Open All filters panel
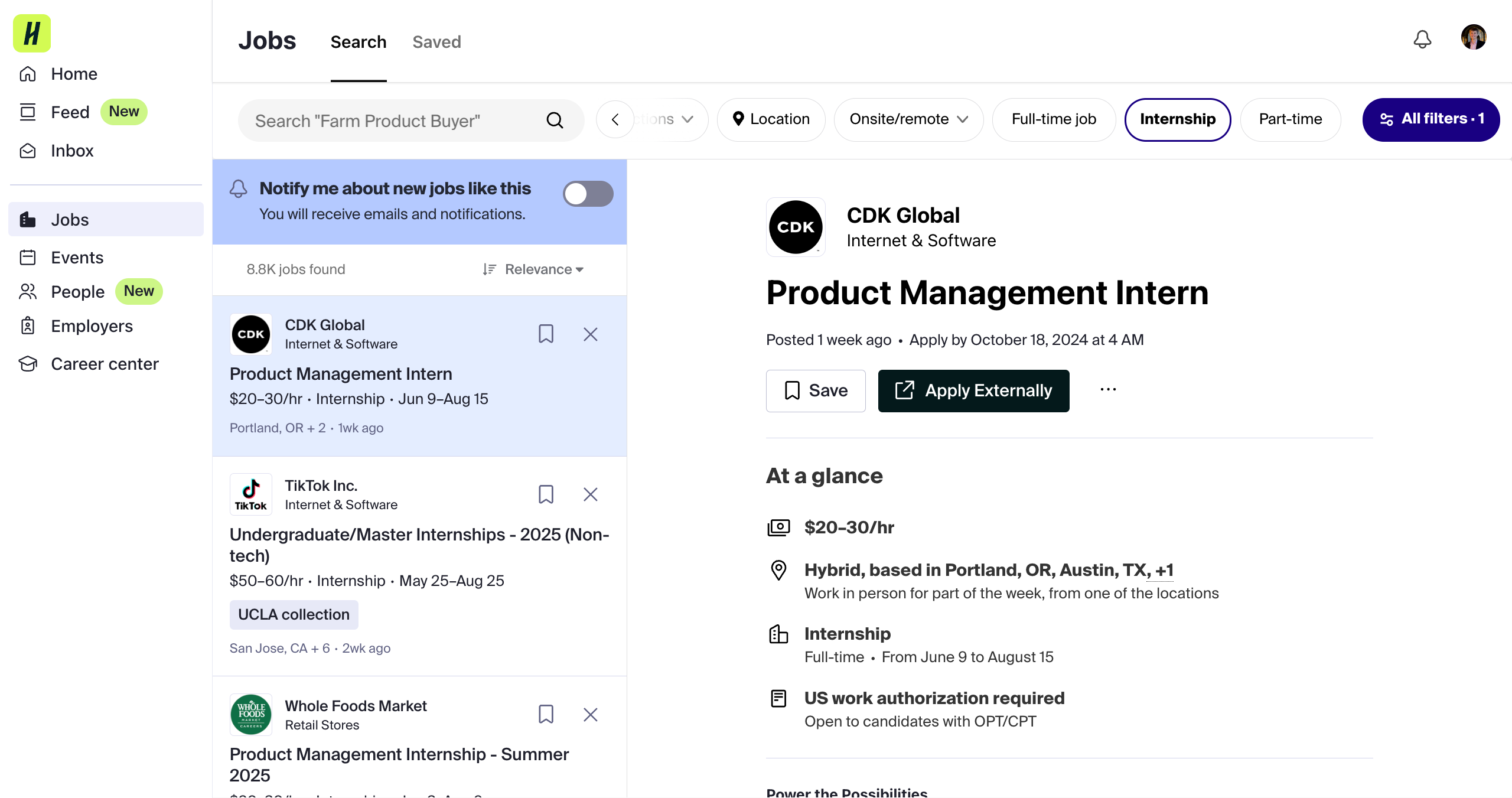1512x798 pixels. (x=1430, y=119)
